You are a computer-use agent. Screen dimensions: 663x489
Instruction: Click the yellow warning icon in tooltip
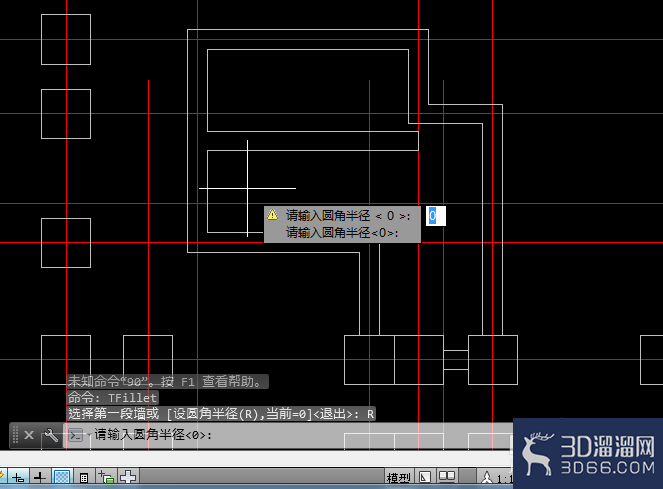[273, 215]
